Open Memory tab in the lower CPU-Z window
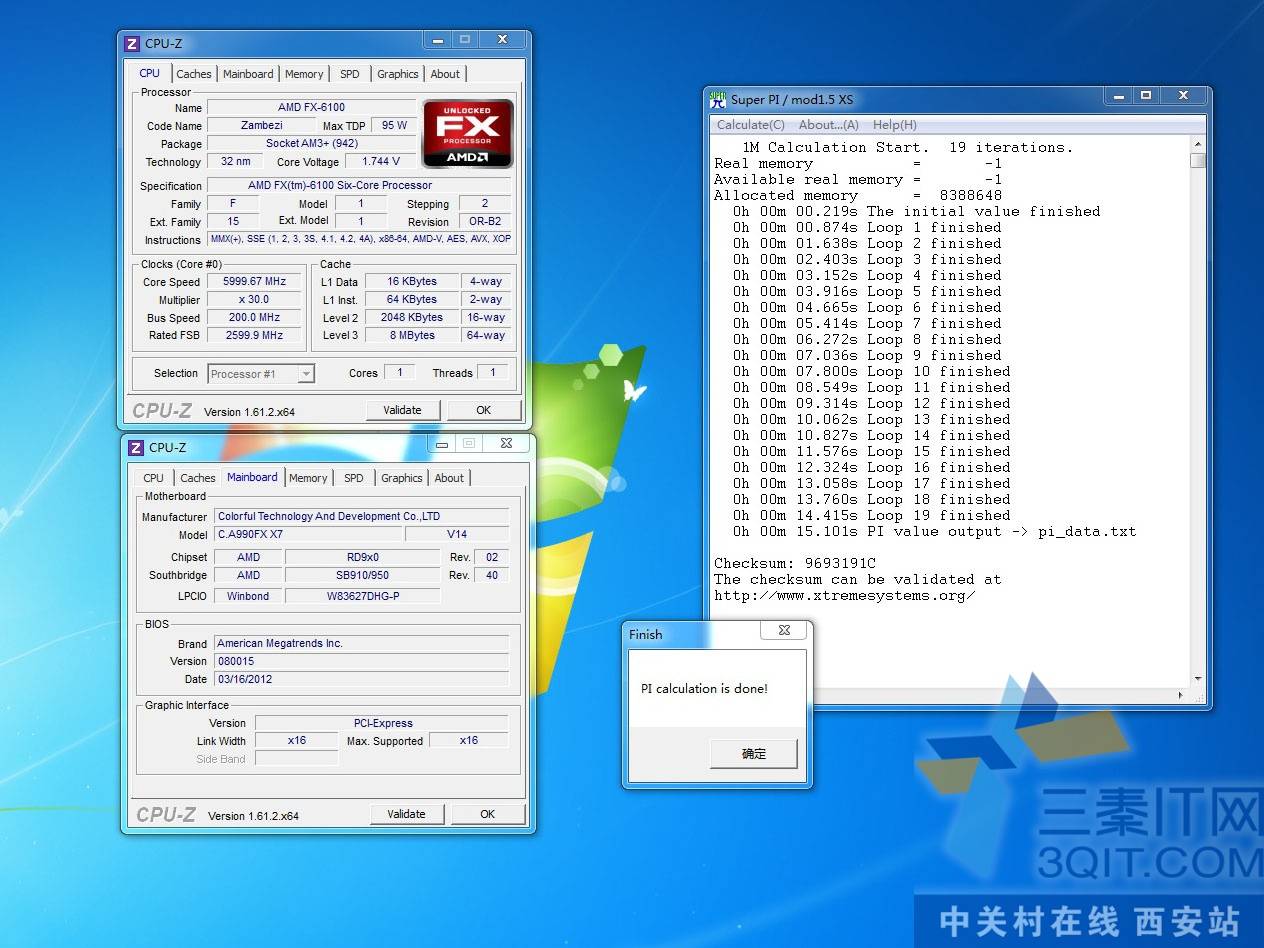The width and height of the screenshot is (1264, 948). click(x=308, y=478)
